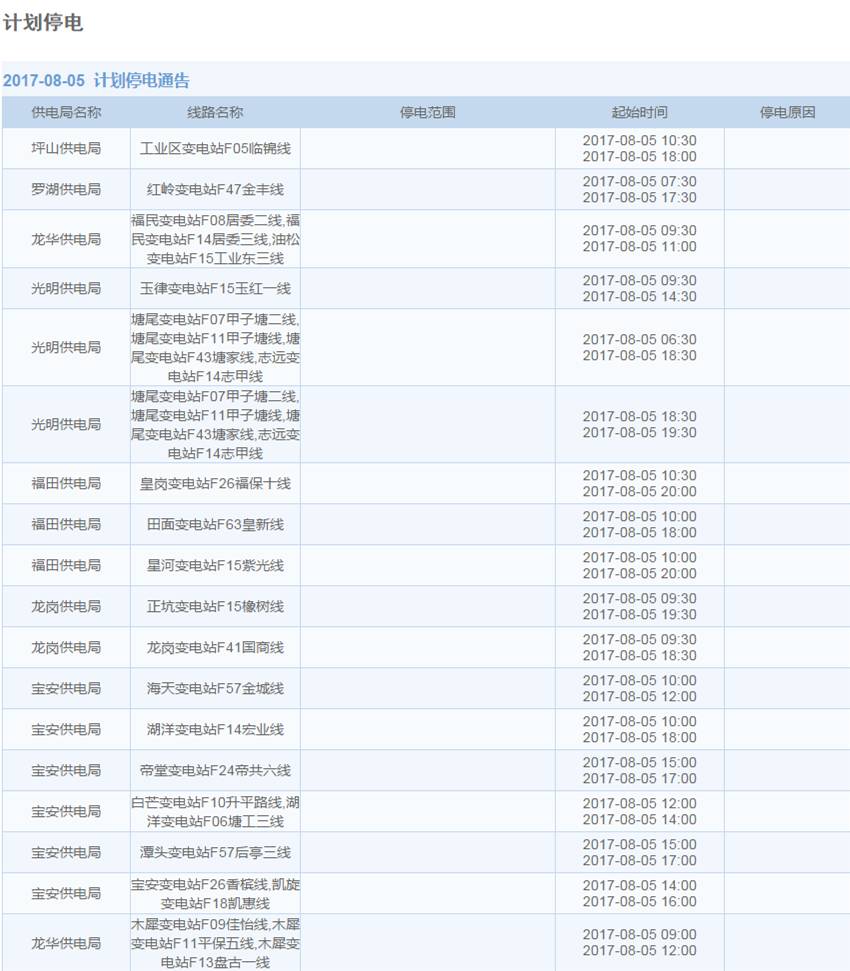Click the 12:00 to 14:00 time cell
Image resolution: width=850 pixels, height=971 pixels.
640,811
